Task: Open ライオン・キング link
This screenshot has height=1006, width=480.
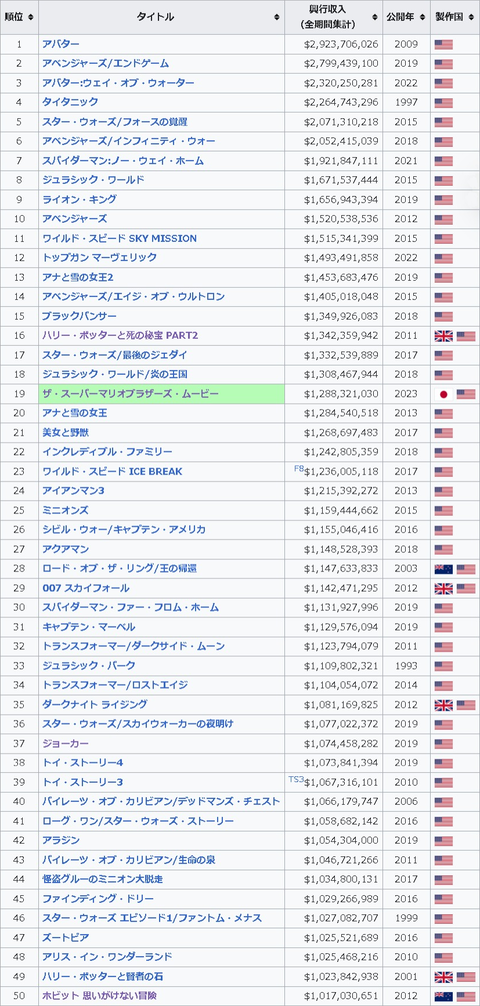Action: (x=80, y=200)
